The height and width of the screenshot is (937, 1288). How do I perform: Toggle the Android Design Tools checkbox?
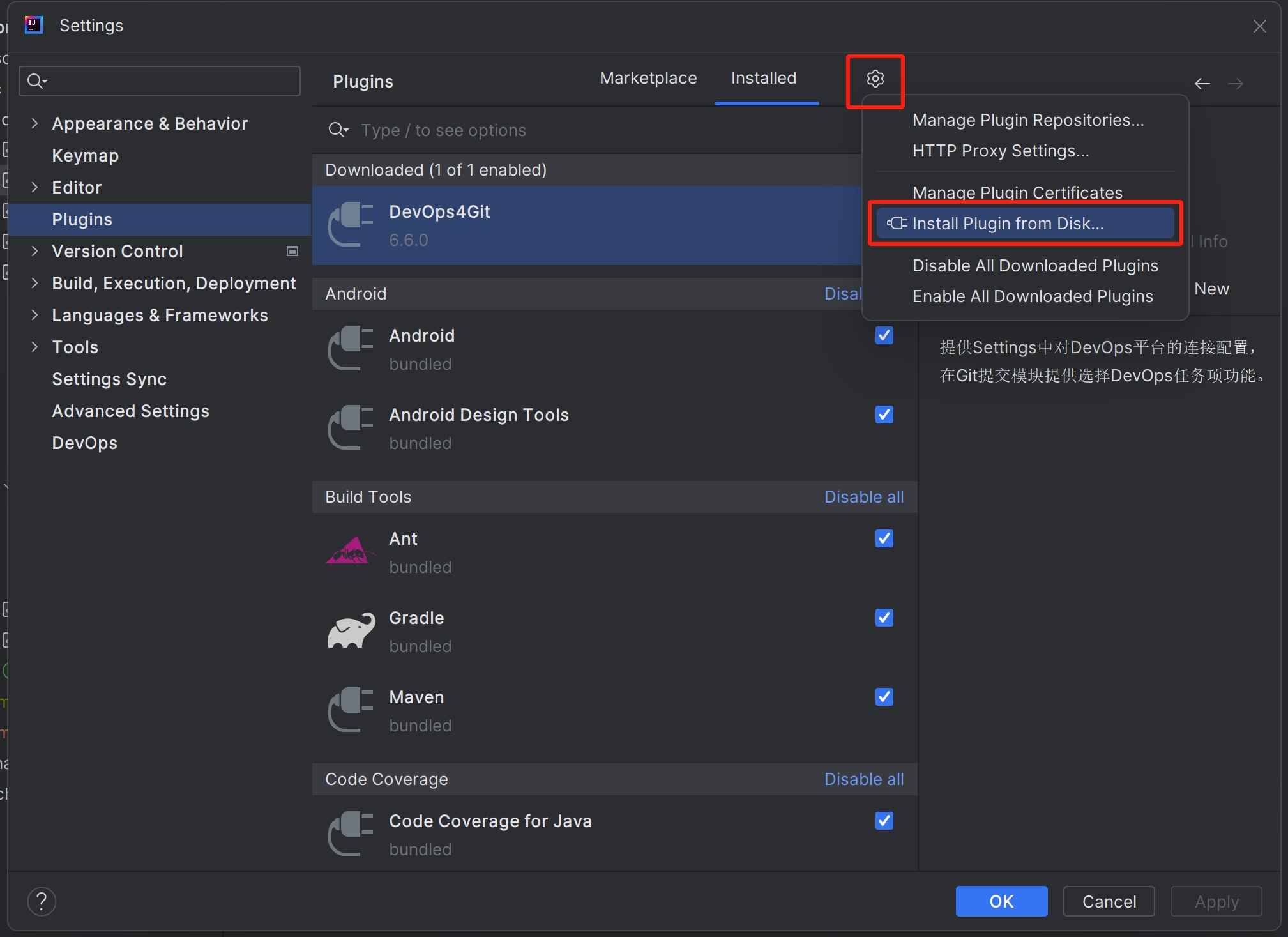click(884, 415)
